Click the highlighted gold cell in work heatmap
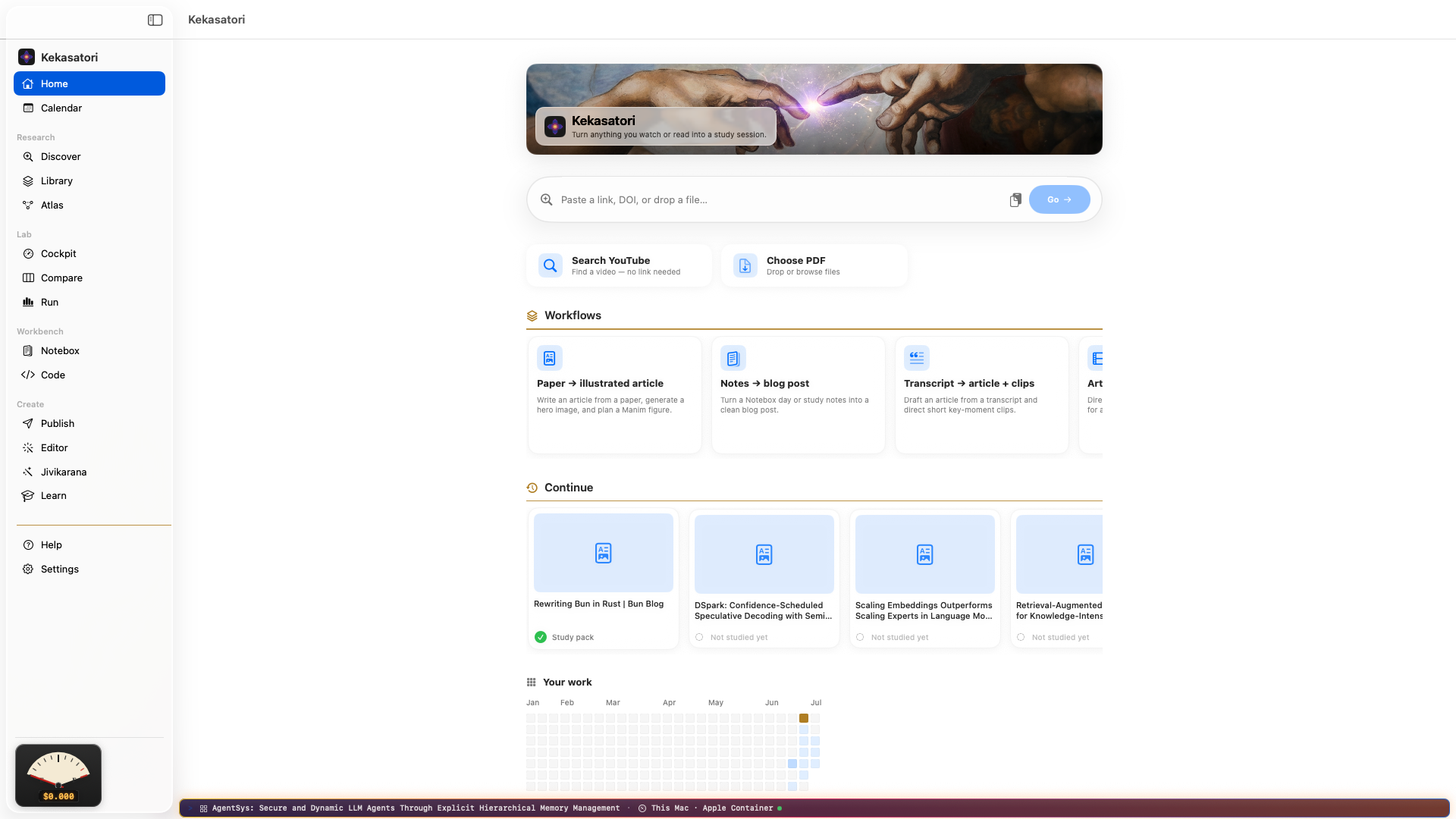The image size is (1456, 819). pyautogui.click(x=804, y=718)
